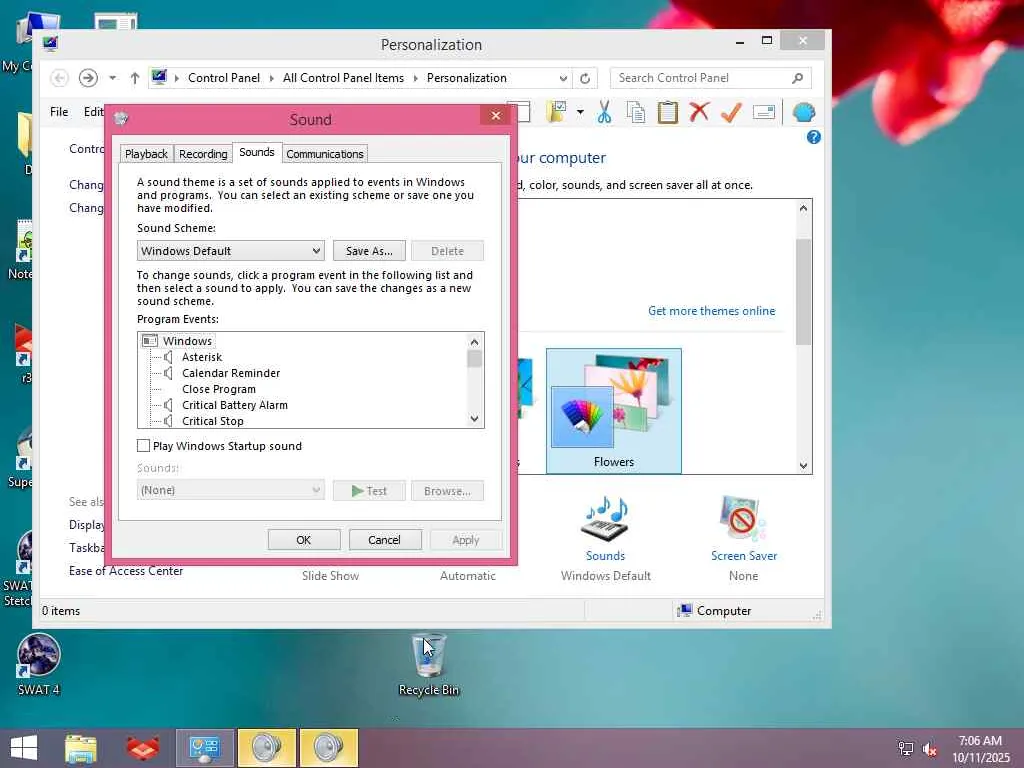The width and height of the screenshot is (1024, 768).
Task: Click the muted volume tray icon
Action: pos(930,749)
